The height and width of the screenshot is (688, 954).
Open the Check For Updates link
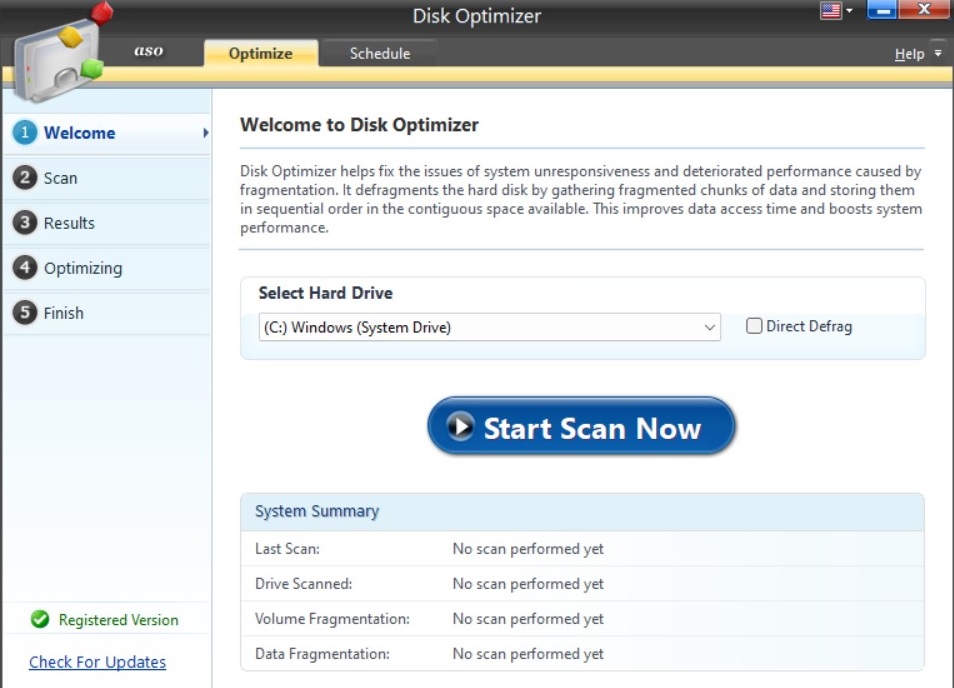(x=96, y=661)
